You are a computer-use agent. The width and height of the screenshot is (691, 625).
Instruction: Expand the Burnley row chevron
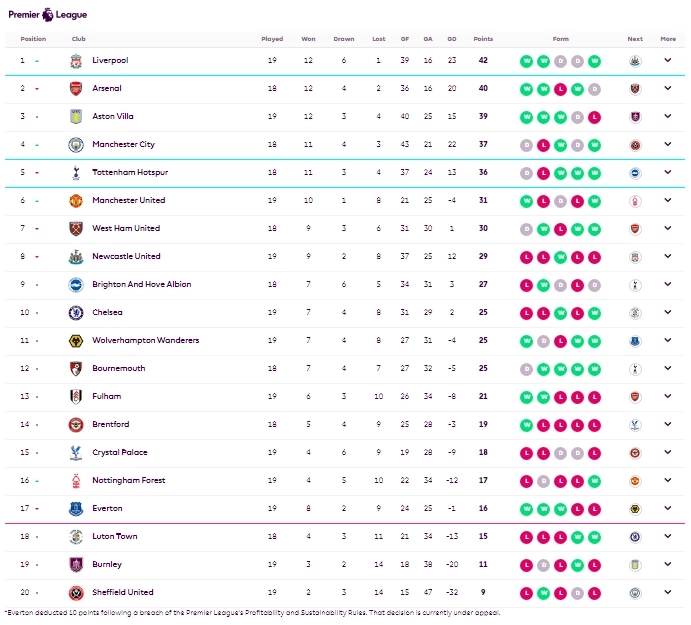tap(668, 565)
